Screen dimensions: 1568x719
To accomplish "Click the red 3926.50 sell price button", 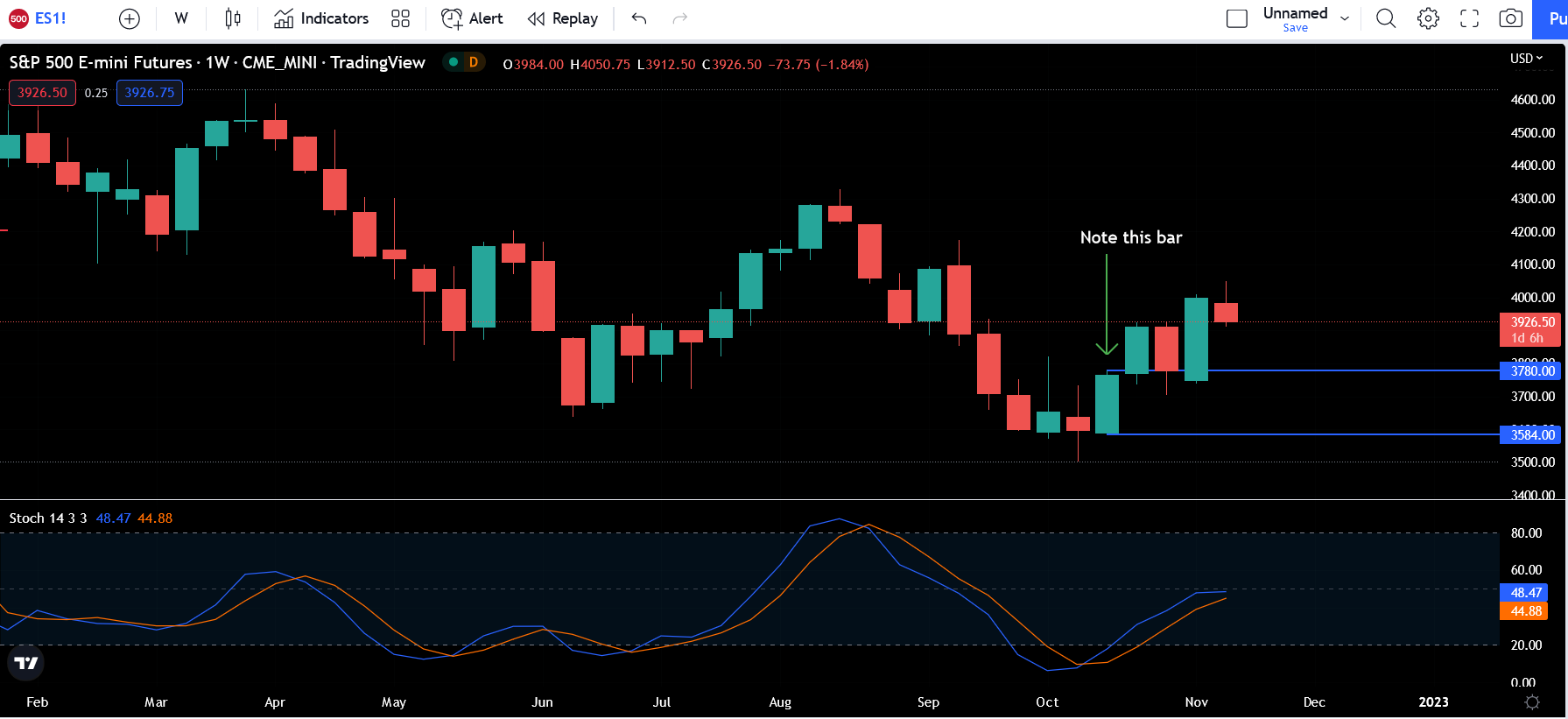I will click(42, 93).
